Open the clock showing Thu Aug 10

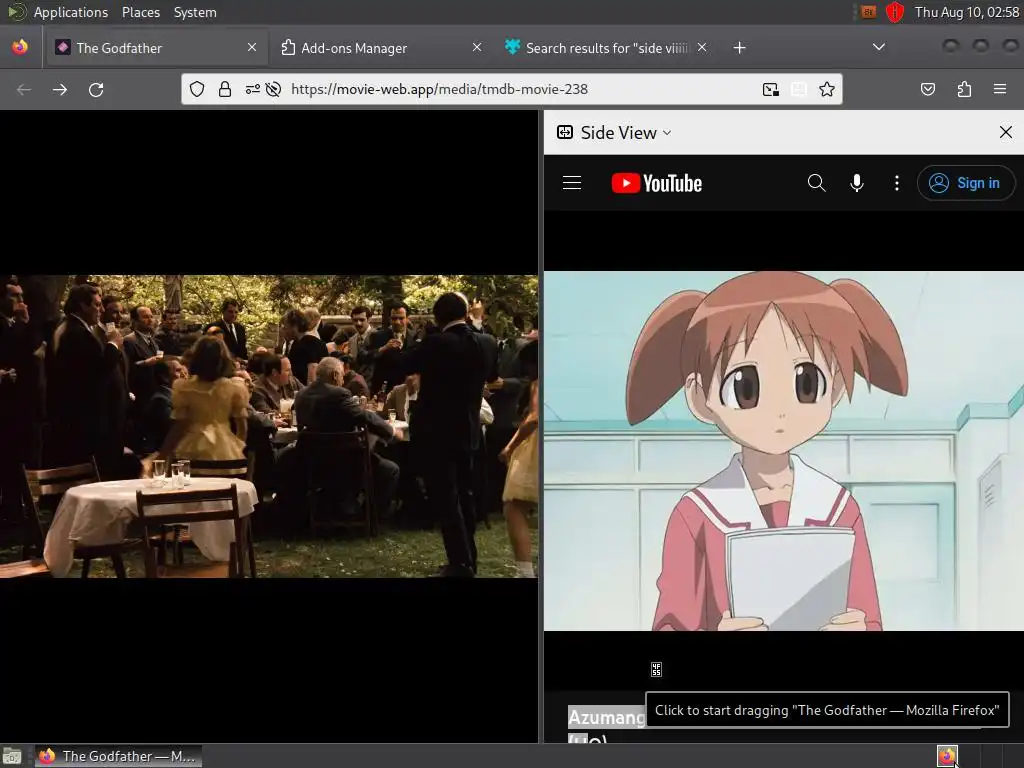point(967,12)
